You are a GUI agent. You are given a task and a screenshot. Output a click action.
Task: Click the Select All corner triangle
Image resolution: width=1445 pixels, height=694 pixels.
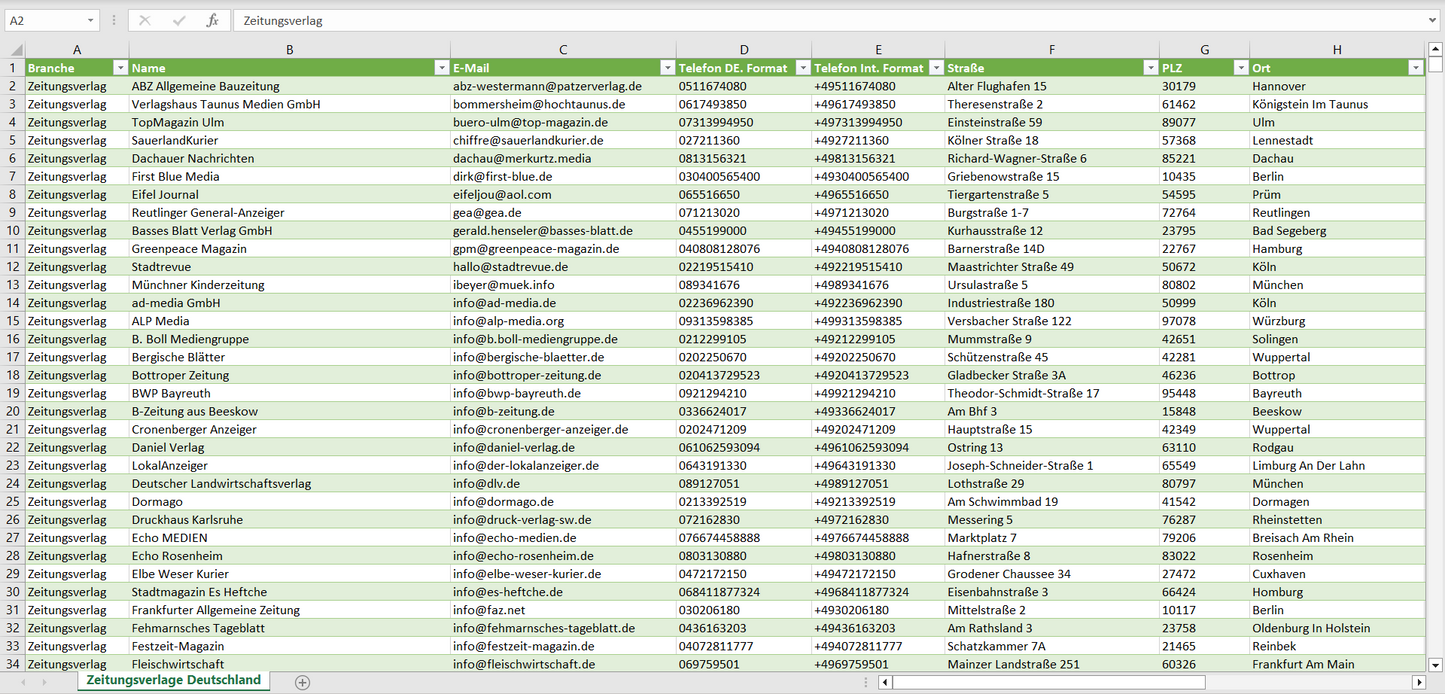coord(15,49)
